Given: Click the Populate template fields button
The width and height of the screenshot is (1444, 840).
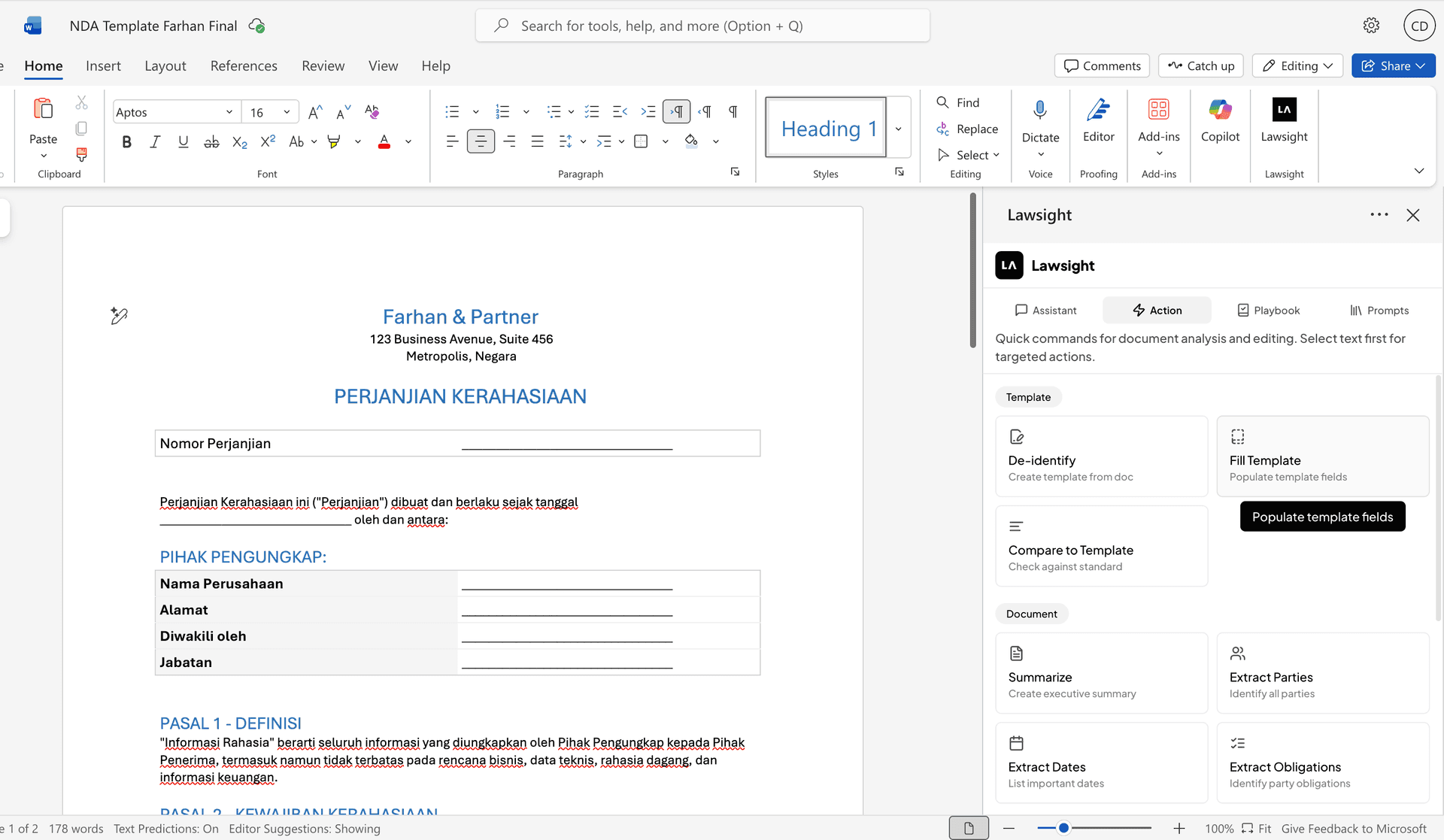Looking at the screenshot, I should (1322, 517).
